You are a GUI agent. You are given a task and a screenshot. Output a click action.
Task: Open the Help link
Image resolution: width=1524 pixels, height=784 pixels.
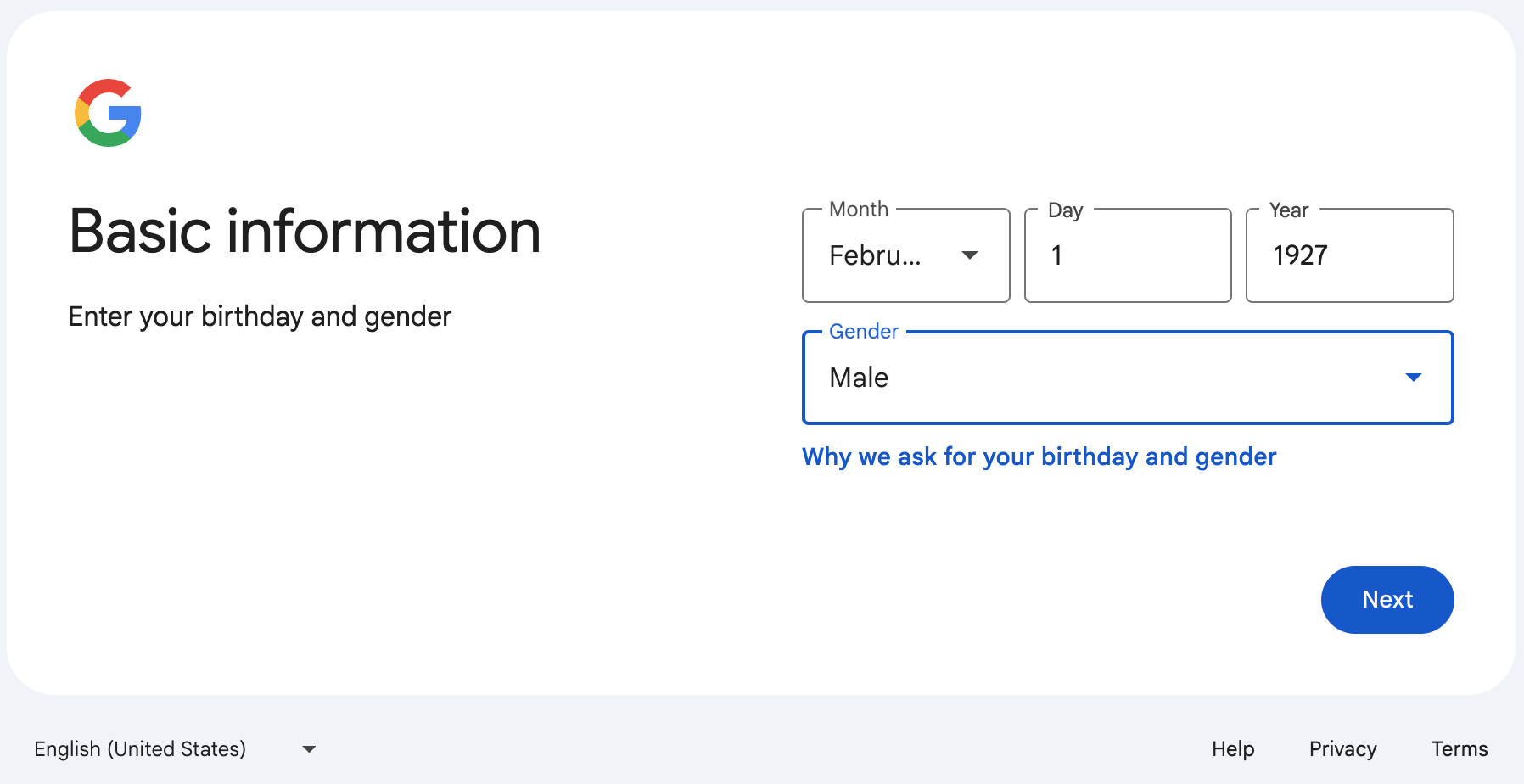tap(1233, 748)
